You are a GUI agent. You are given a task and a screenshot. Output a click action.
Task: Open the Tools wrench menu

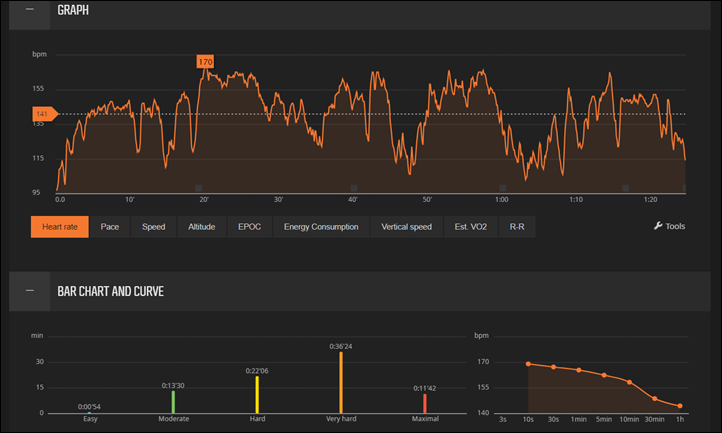[670, 226]
